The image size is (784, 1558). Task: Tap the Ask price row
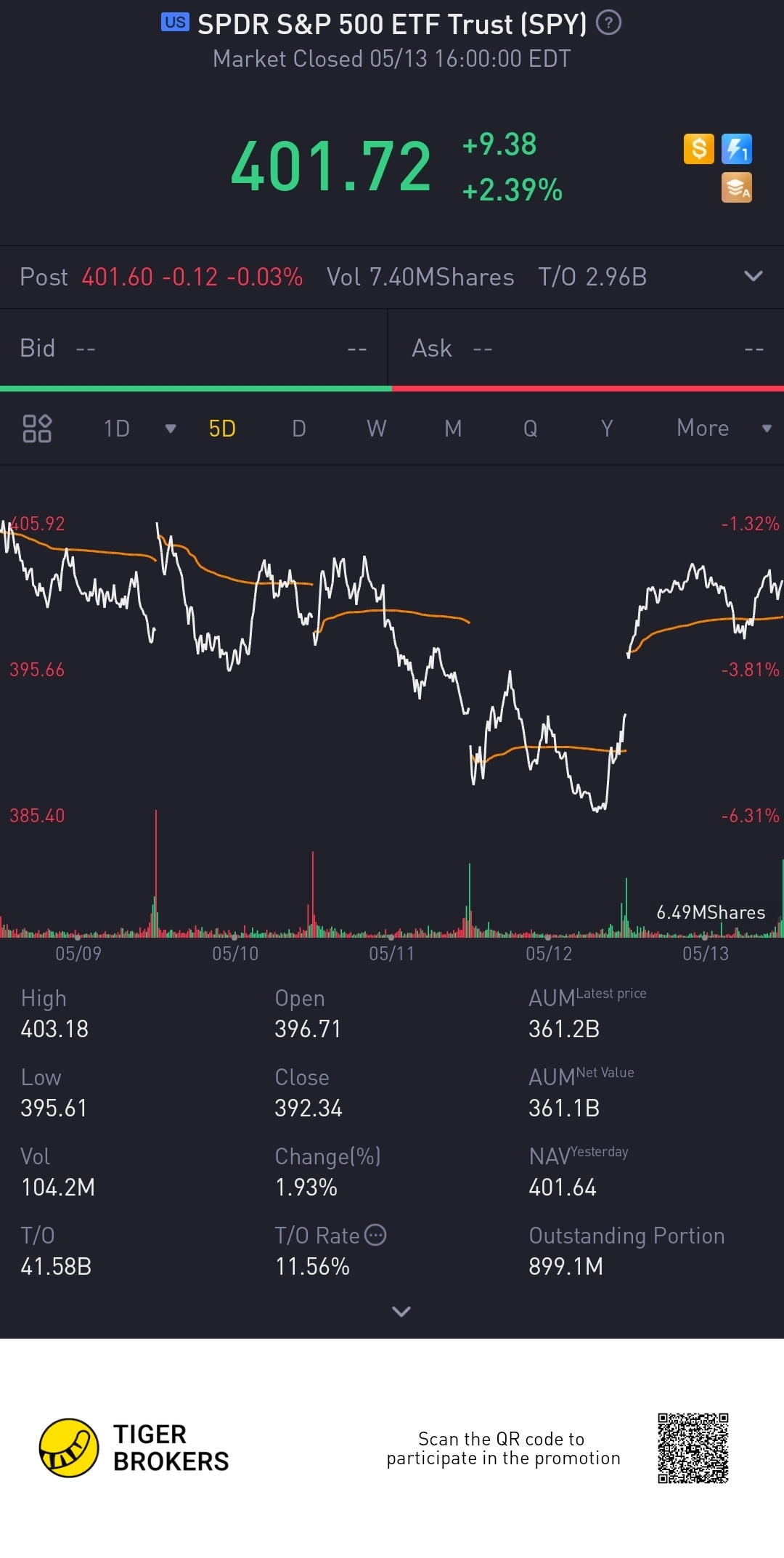pyautogui.click(x=587, y=349)
